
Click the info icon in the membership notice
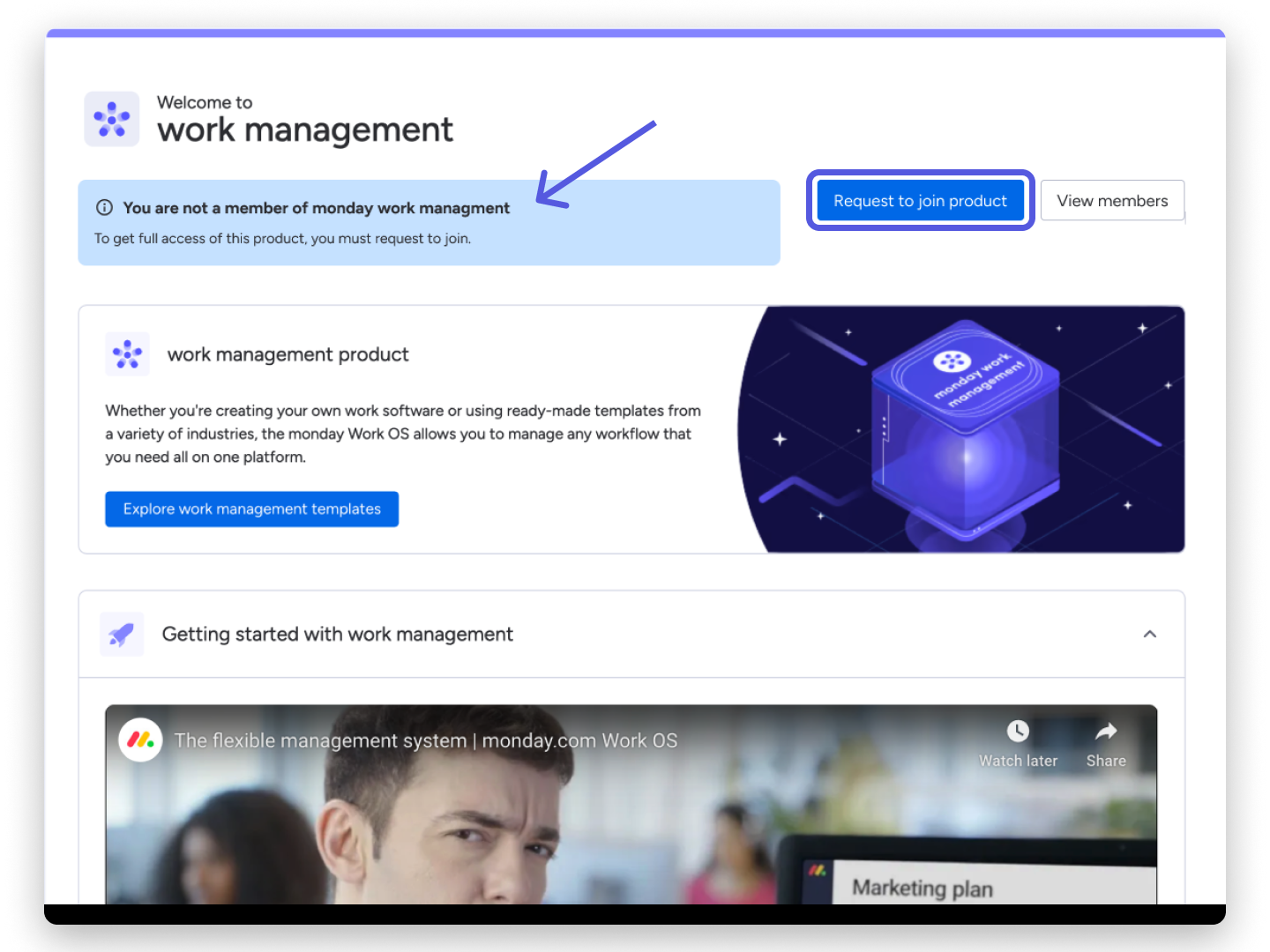[x=104, y=207]
